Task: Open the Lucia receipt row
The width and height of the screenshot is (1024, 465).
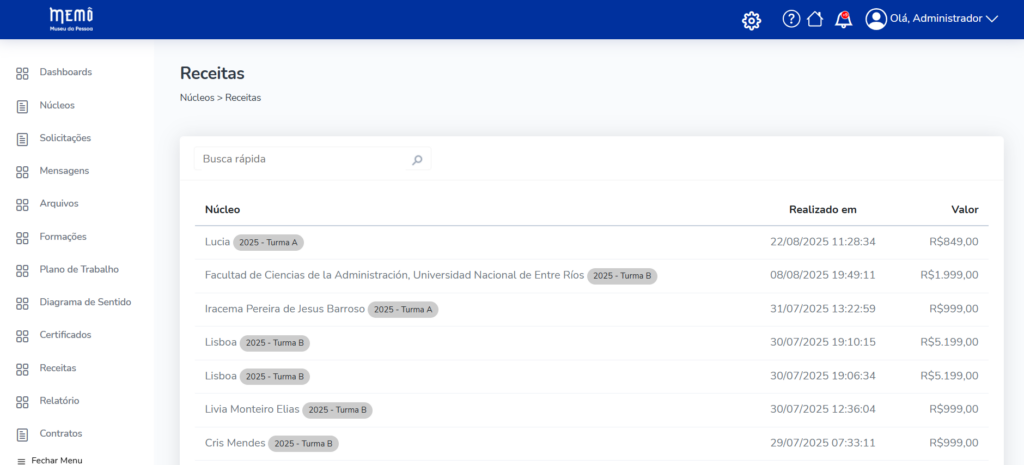Action: (217, 242)
